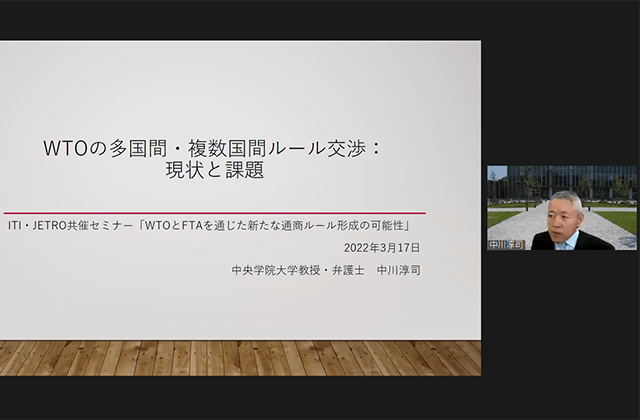Click the author name 中川淳司 on slide
This screenshot has width=640, height=420.
point(400,269)
